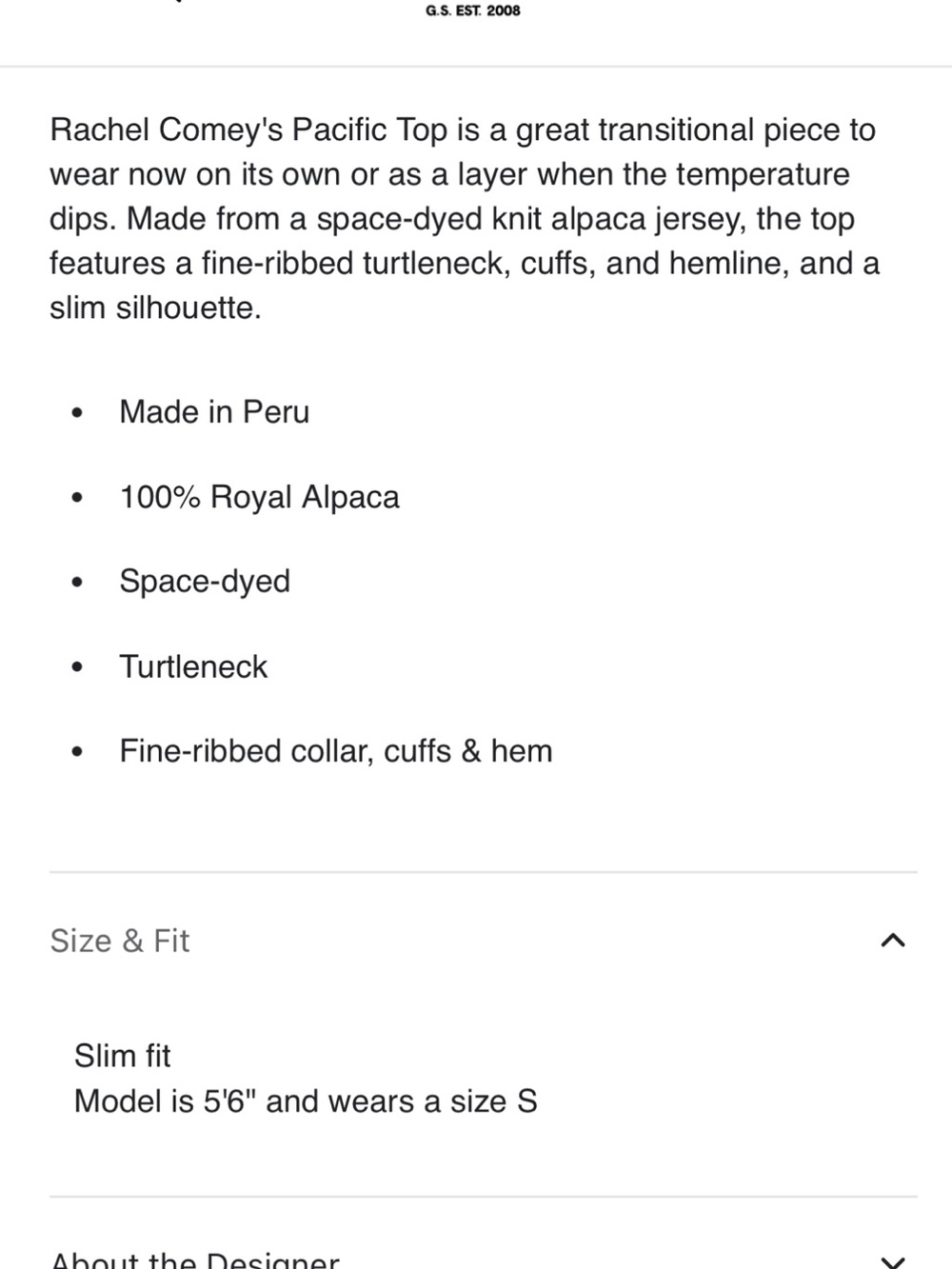Click the Slim fit text line
Viewport: 952px width, 1269px height.
123,1056
